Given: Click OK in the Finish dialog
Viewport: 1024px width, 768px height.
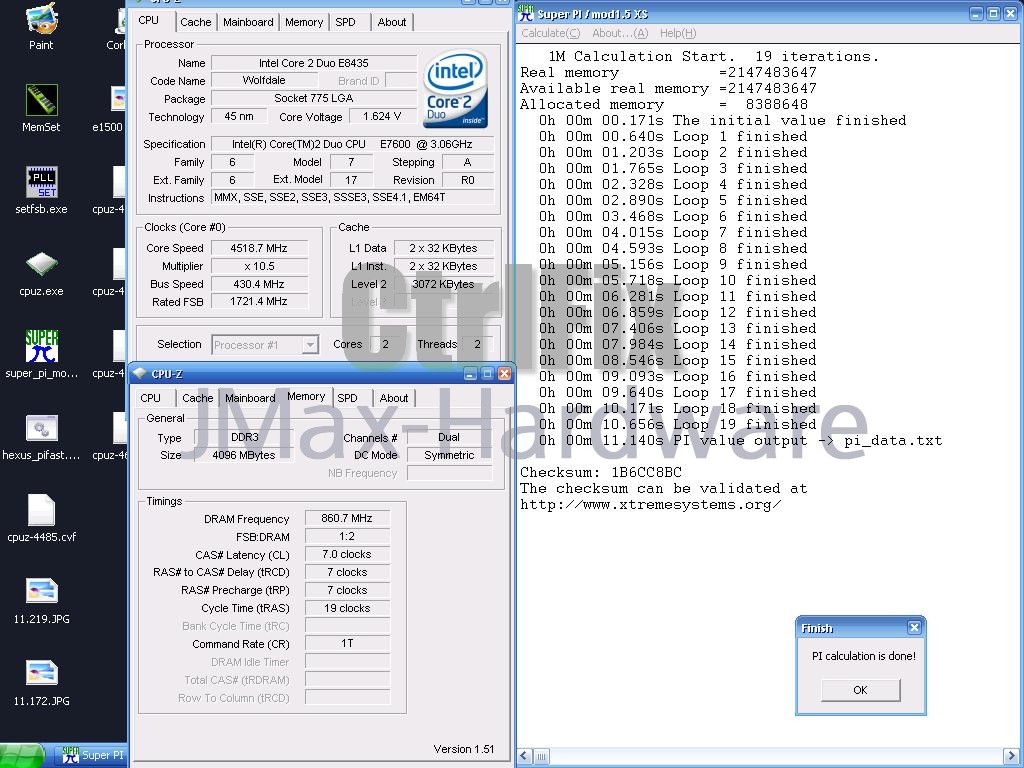Looking at the screenshot, I should [x=860, y=690].
